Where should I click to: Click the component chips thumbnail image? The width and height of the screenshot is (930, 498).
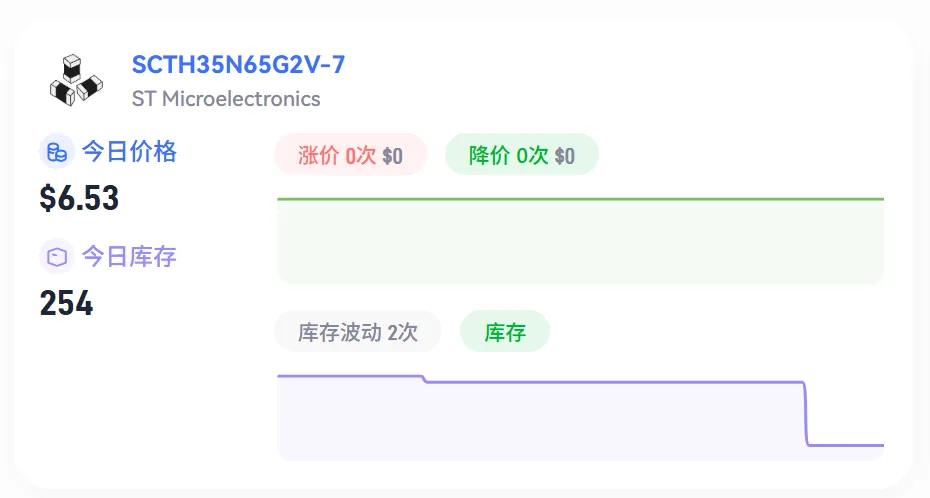point(76,80)
